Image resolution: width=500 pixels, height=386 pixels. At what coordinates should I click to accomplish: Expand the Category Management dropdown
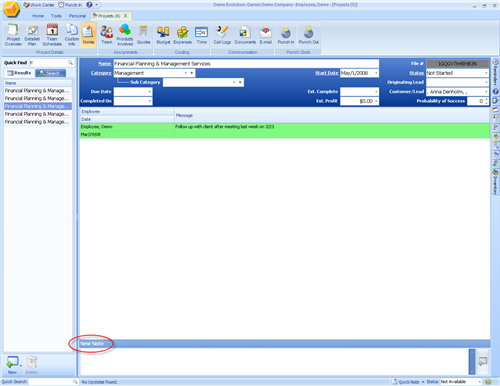pos(186,73)
